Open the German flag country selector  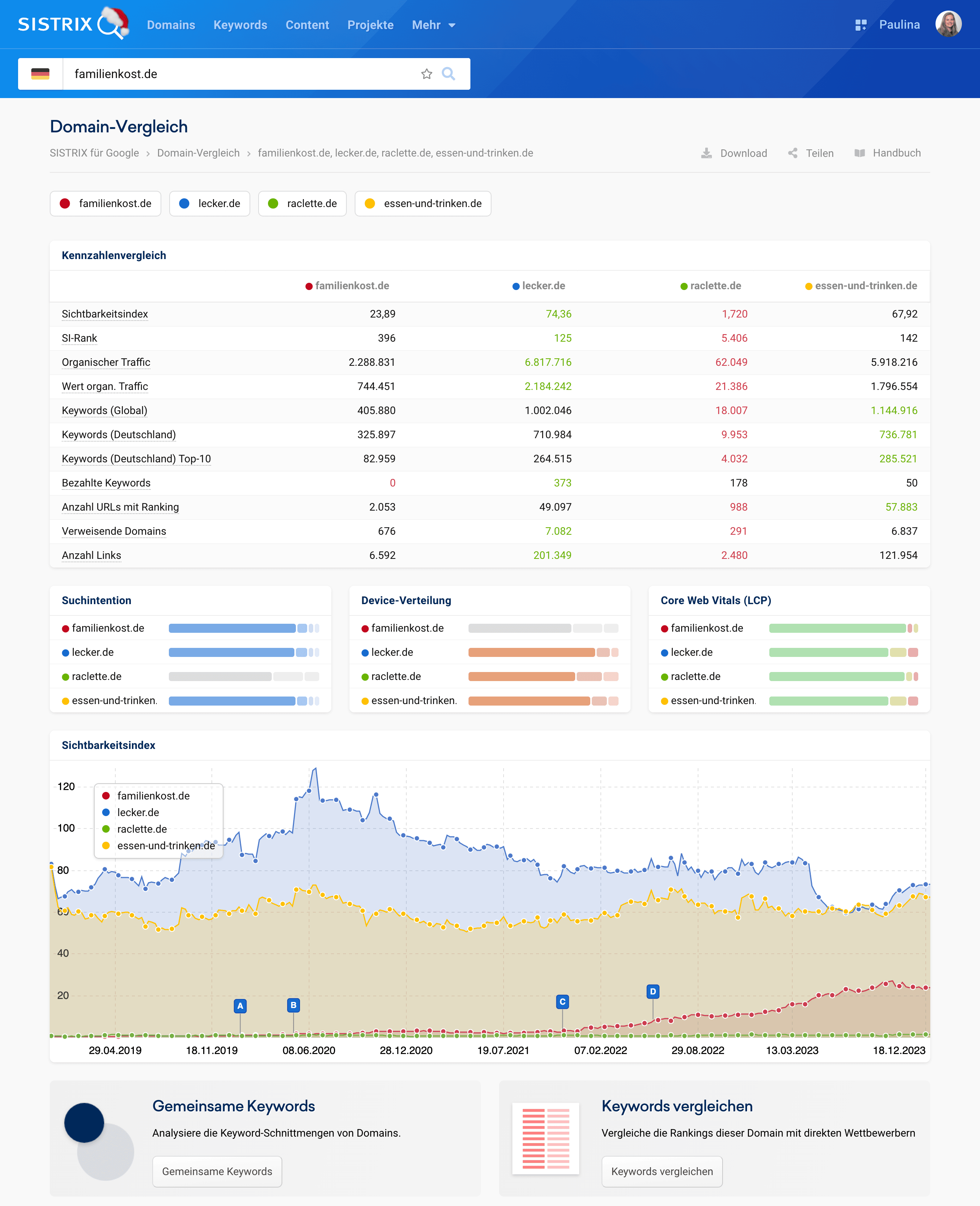tap(40, 74)
